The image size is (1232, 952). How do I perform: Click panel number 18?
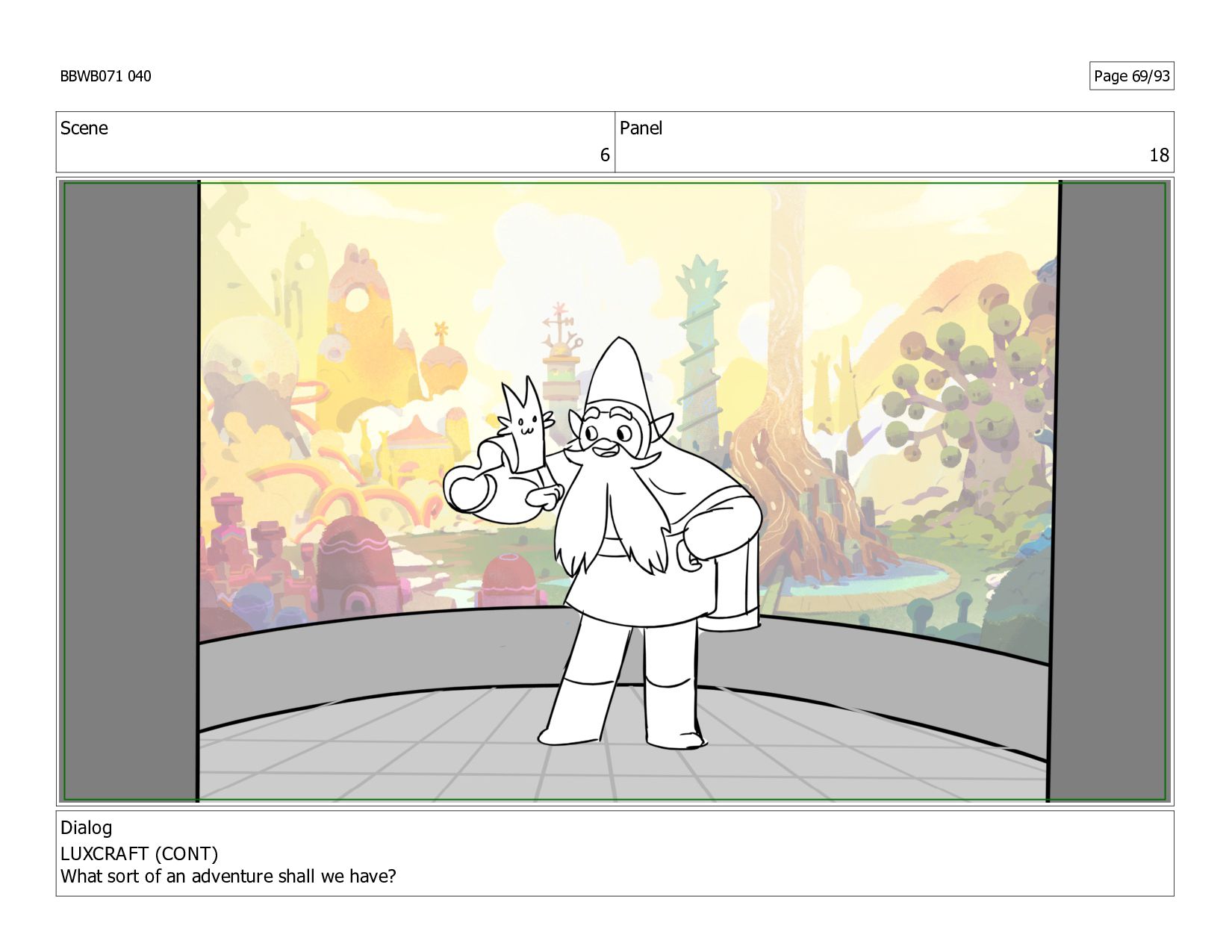coord(1159,155)
